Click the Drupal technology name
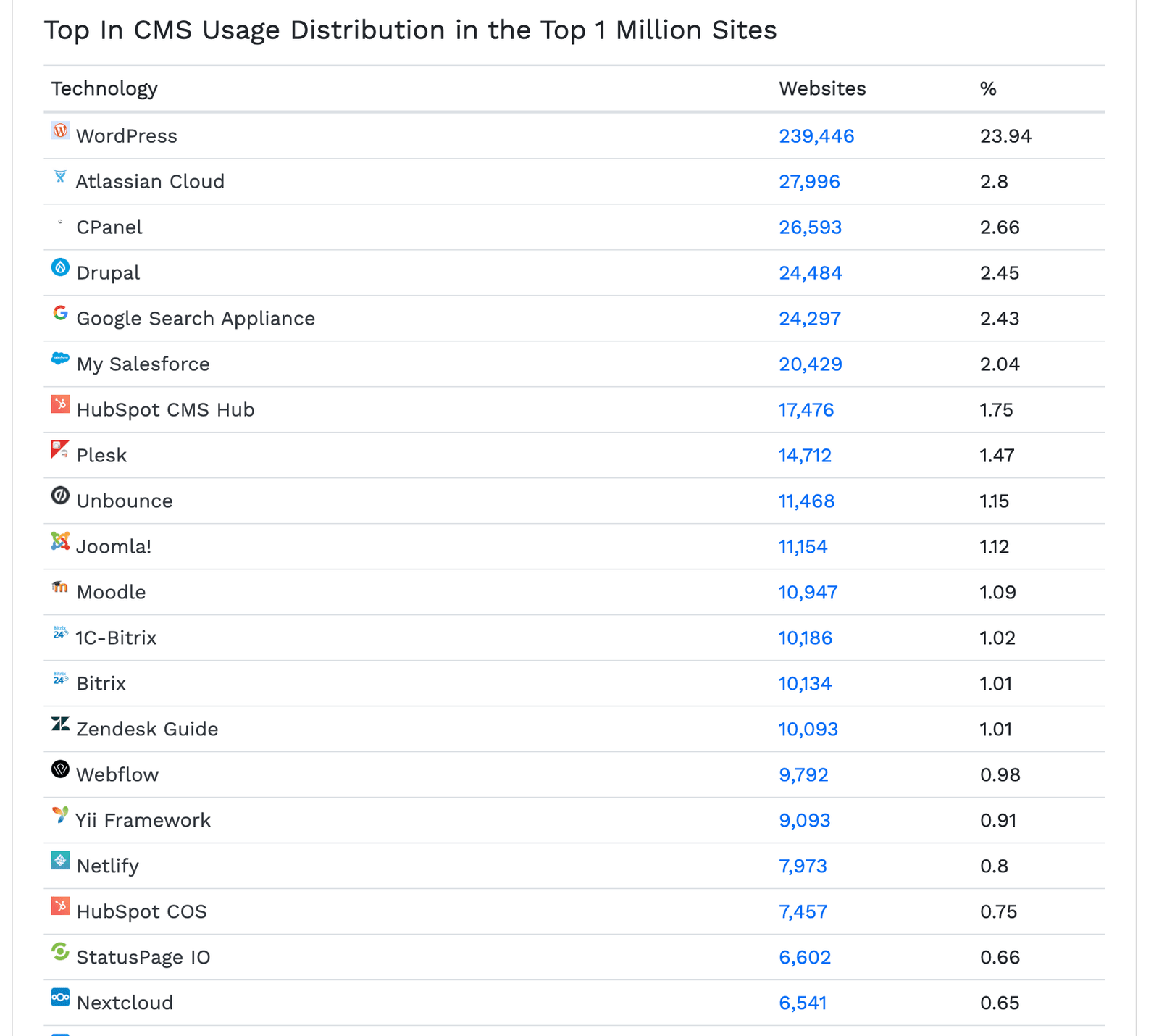 [108, 273]
